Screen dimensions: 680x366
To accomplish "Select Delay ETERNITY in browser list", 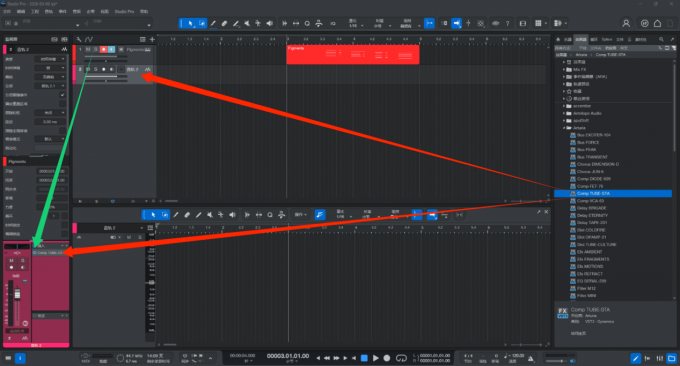I will click(x=592, y=216).
